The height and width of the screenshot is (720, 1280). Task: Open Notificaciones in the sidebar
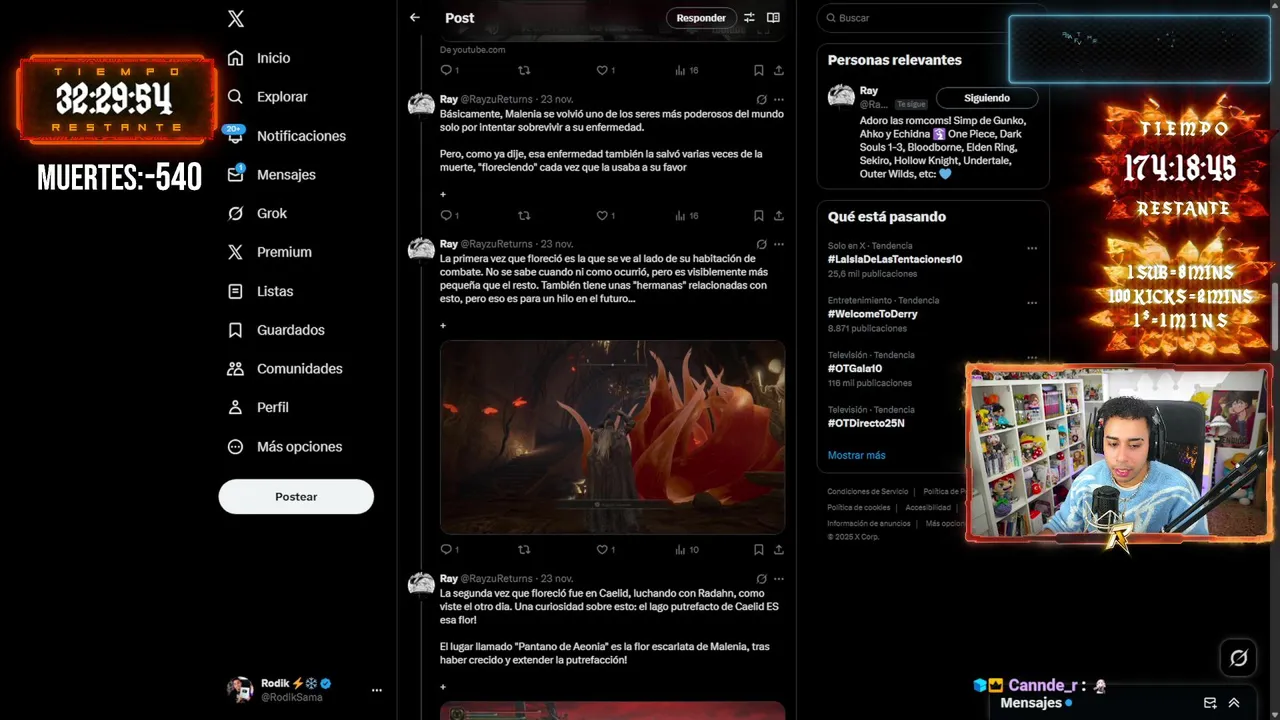pyautogui.click(x=286, y=136)
